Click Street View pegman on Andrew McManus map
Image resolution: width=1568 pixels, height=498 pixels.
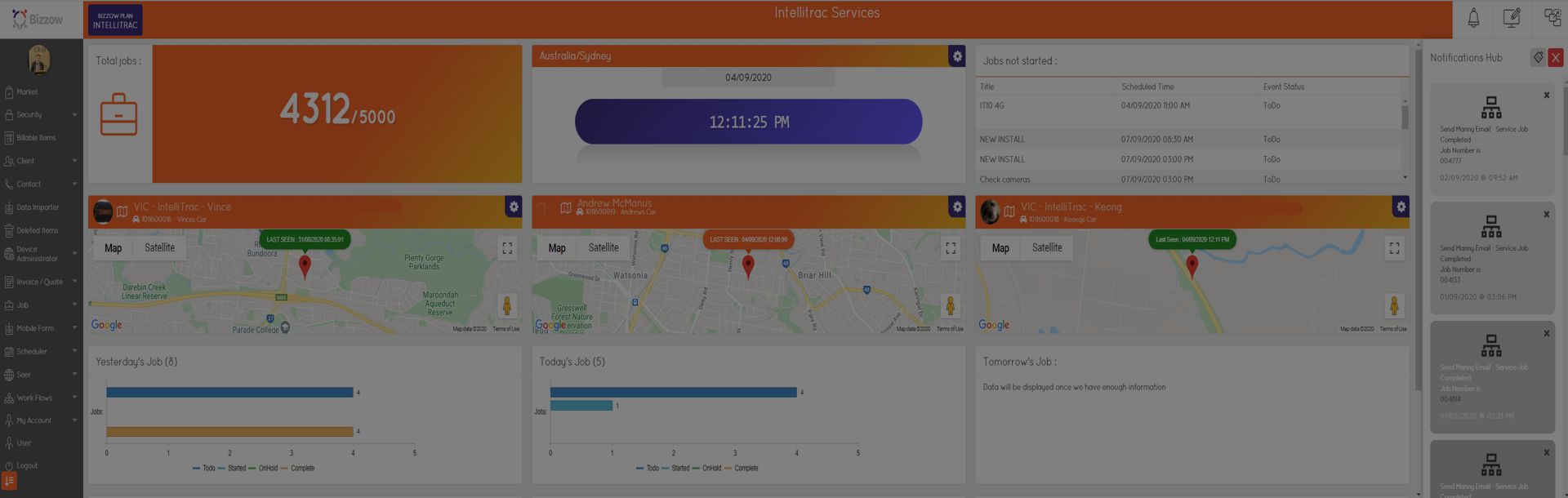point(951,305)
